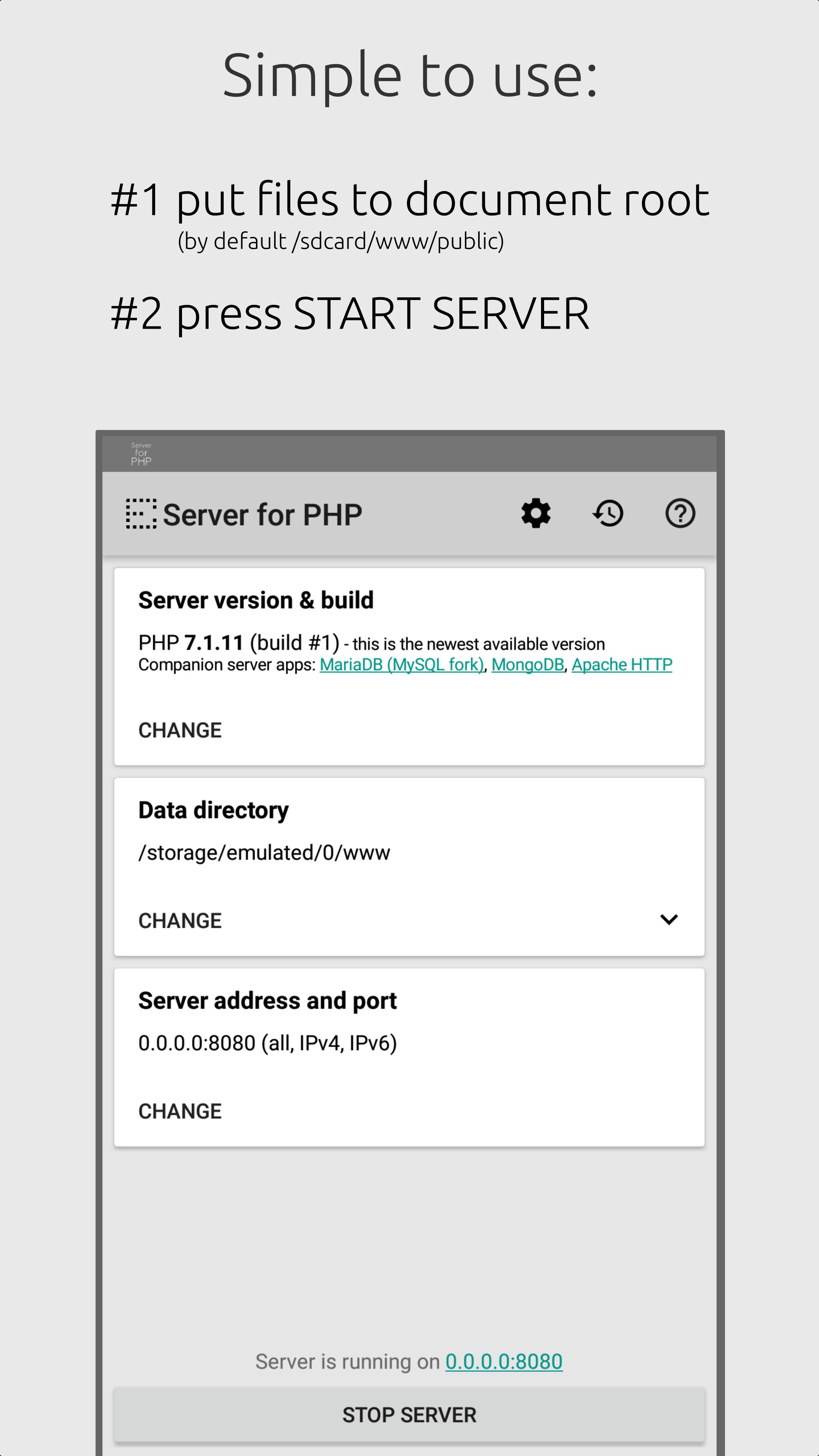Tap the Server version & build heading

tap(256, 600)
